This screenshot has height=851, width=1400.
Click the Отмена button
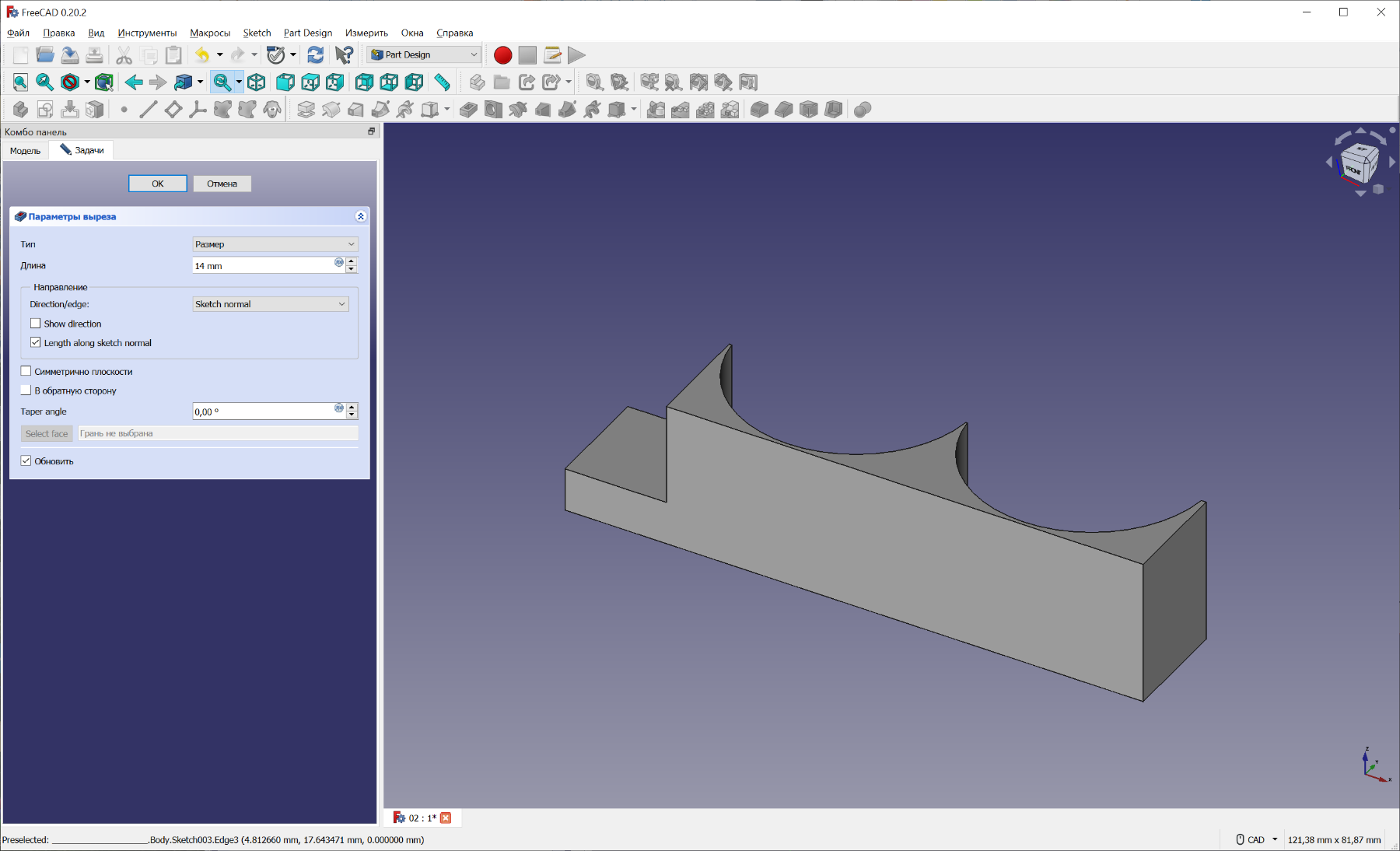222,184
